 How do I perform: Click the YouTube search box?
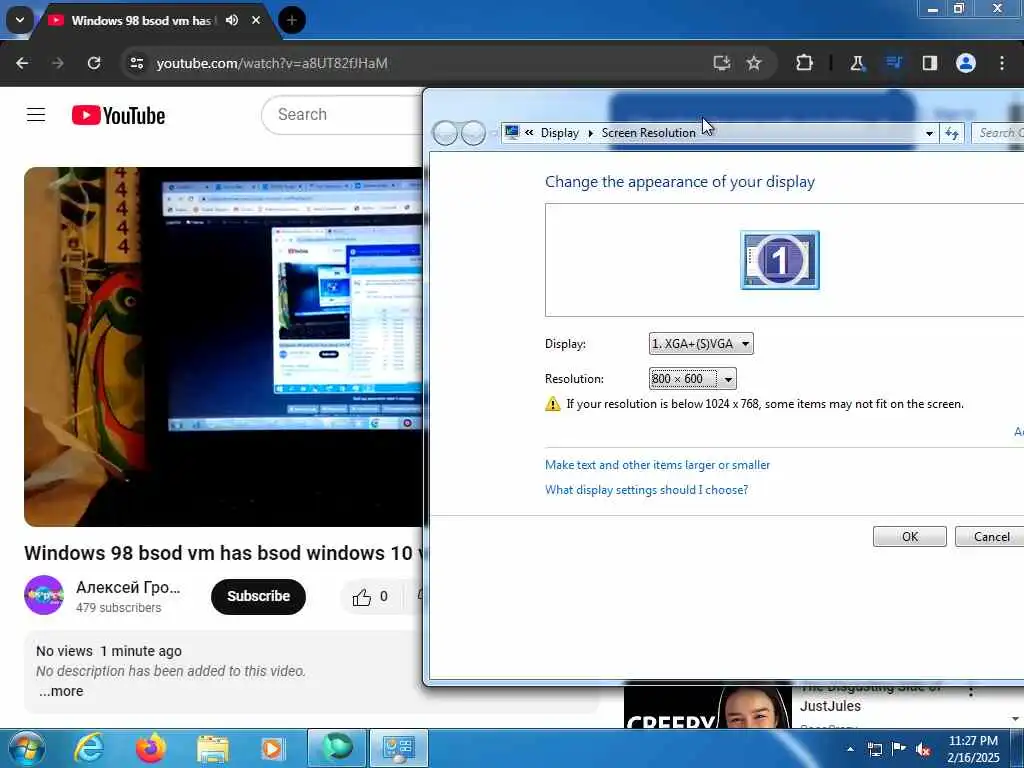point(343,115)
